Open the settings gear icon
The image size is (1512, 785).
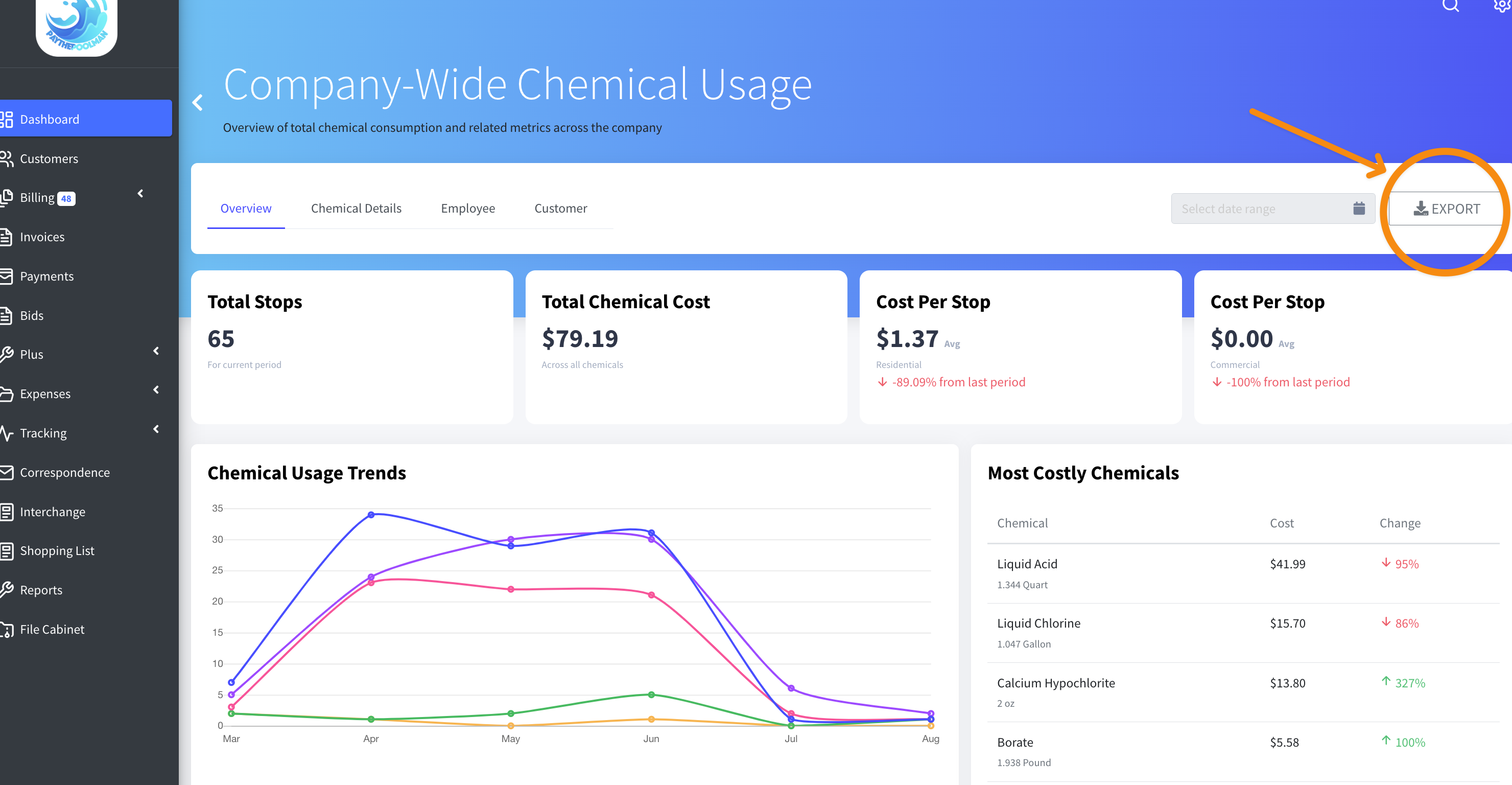[x=1501, y=5]
